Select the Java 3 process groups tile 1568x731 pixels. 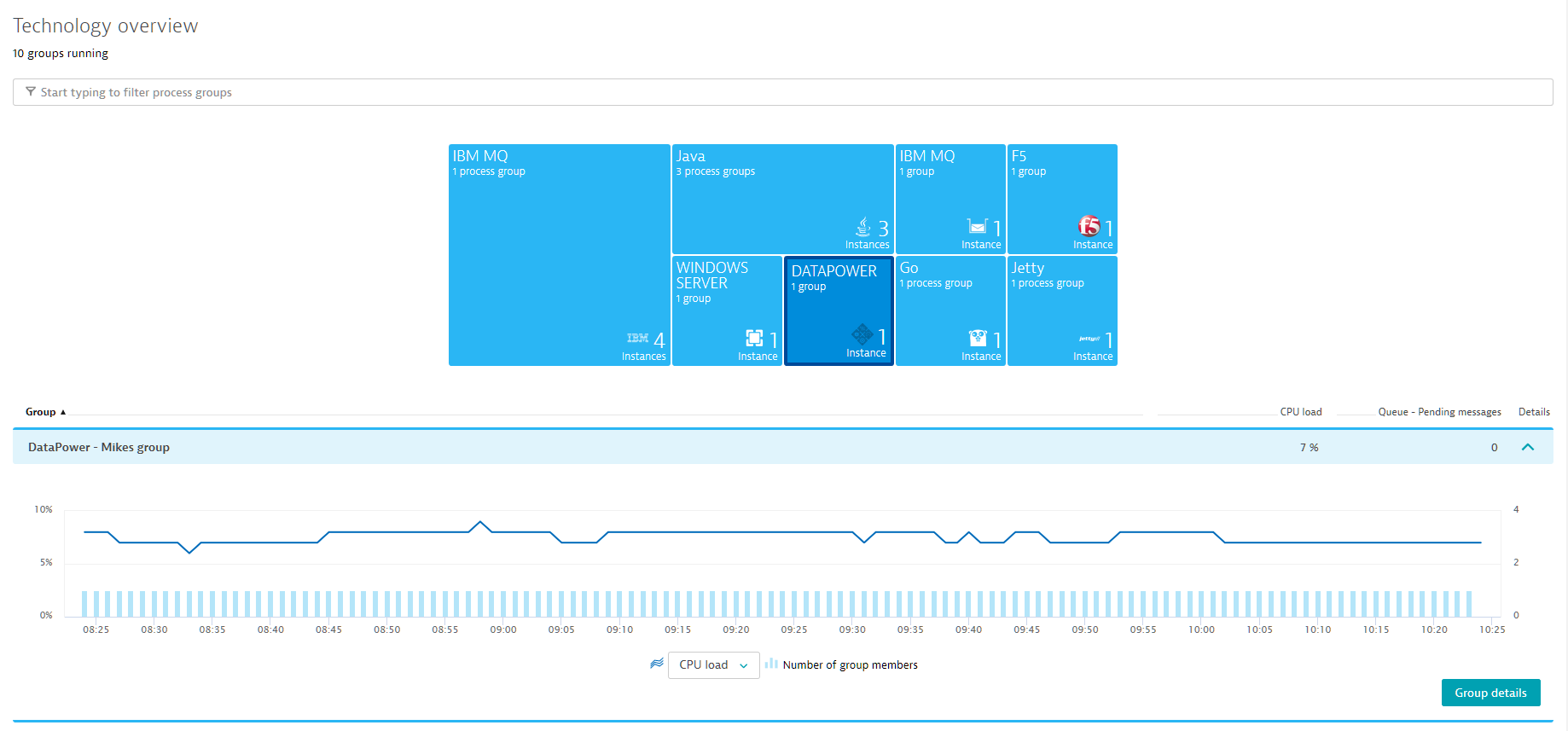783,199
